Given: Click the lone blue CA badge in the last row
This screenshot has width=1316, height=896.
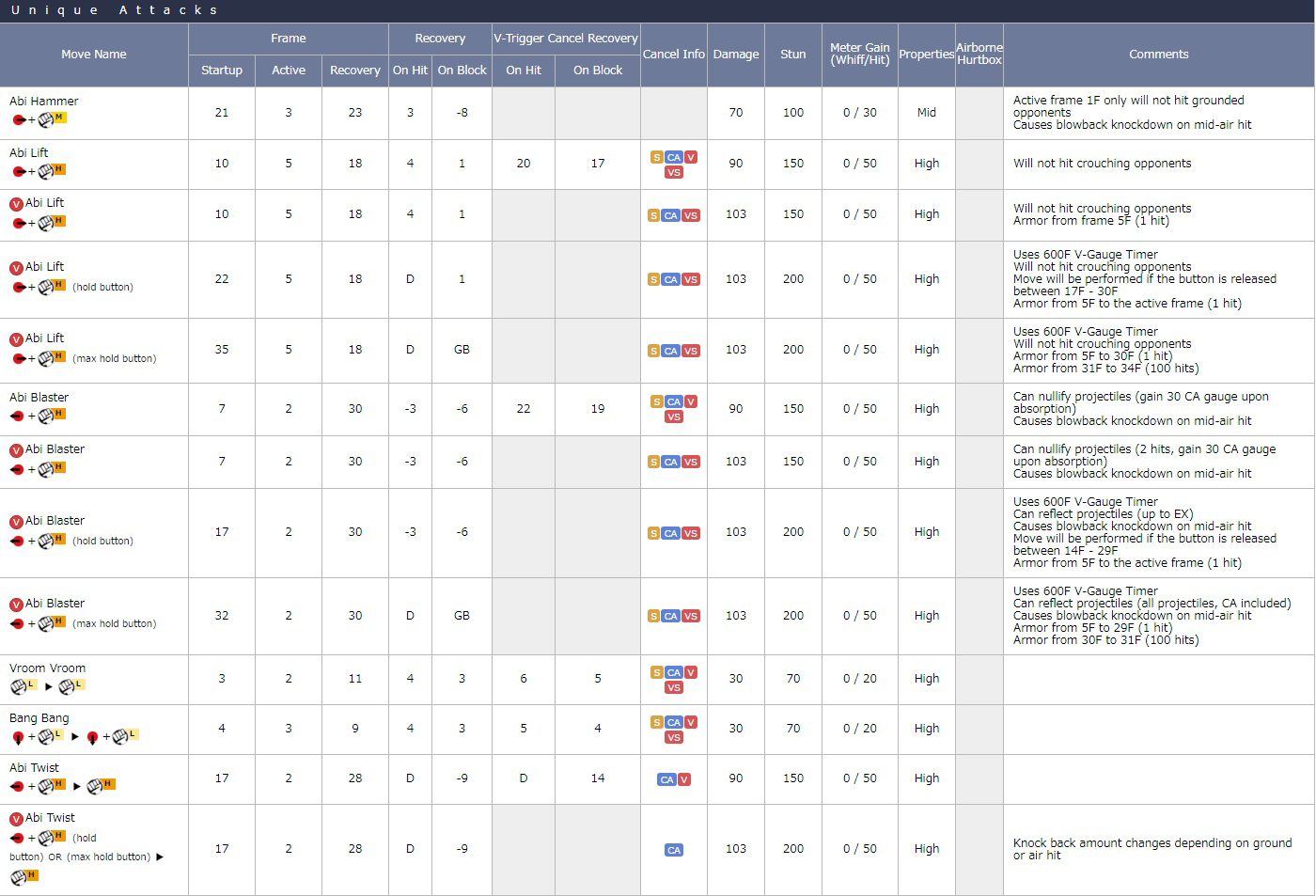Looking at the screenshot, I should tap(673, 850).
